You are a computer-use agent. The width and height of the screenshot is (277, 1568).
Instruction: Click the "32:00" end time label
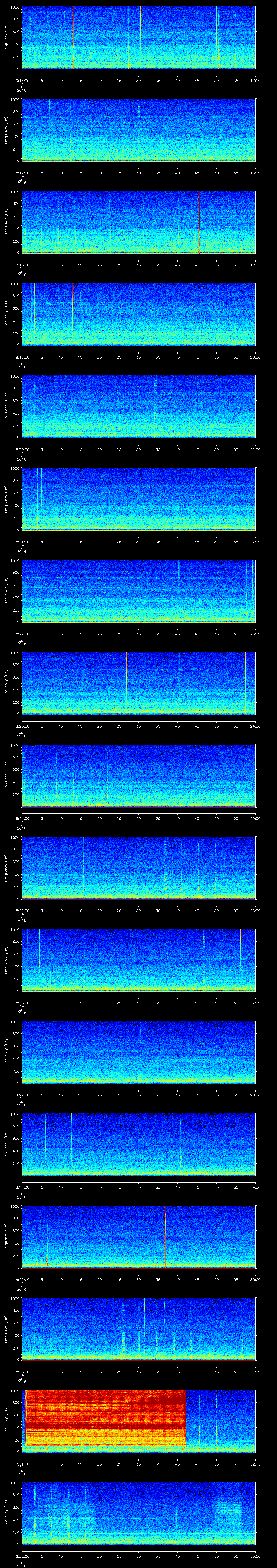(255, 1464)
